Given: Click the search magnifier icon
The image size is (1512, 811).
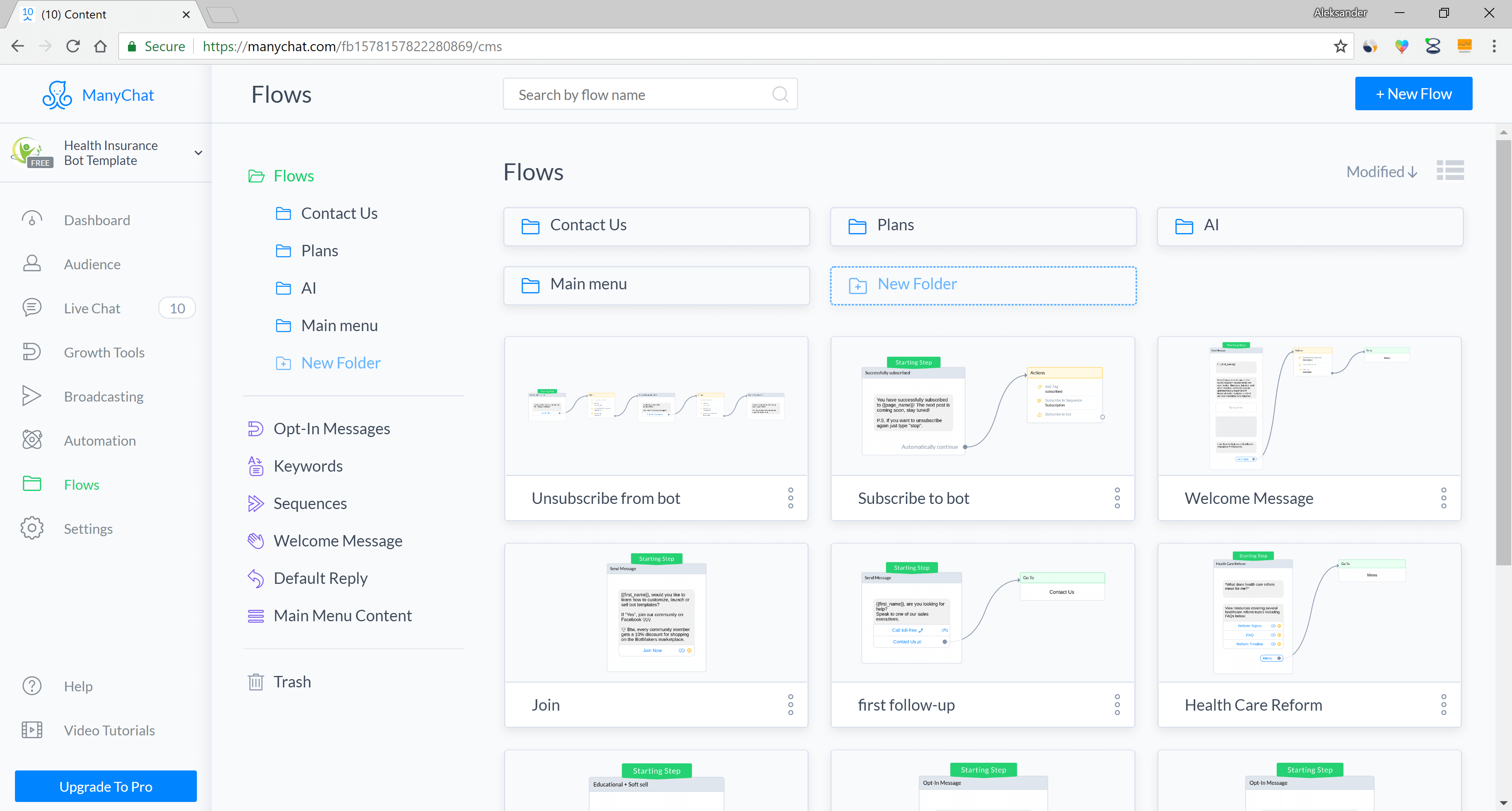Looking at the screenshot, I should click(x=780, y=94).
